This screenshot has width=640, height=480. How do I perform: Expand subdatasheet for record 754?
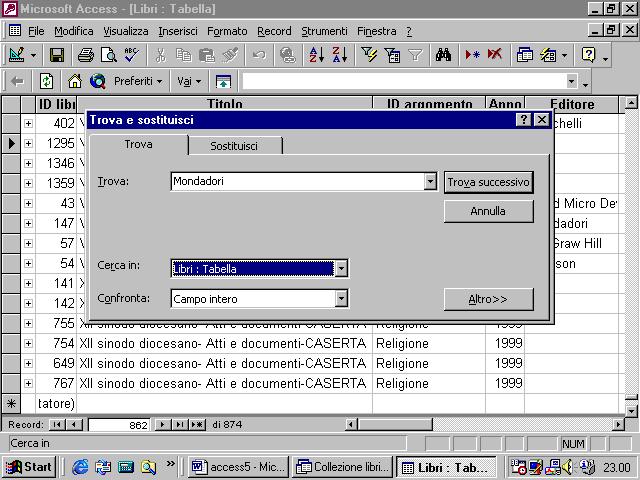pyautogui.click(x=28, y=344)
